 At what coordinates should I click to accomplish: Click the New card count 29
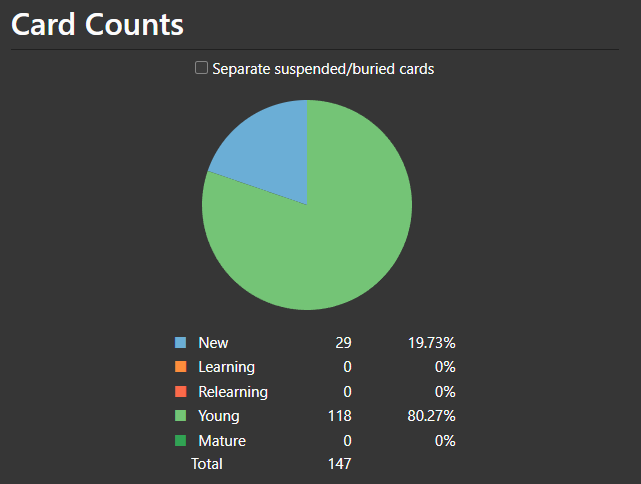[x=343, y=343]
